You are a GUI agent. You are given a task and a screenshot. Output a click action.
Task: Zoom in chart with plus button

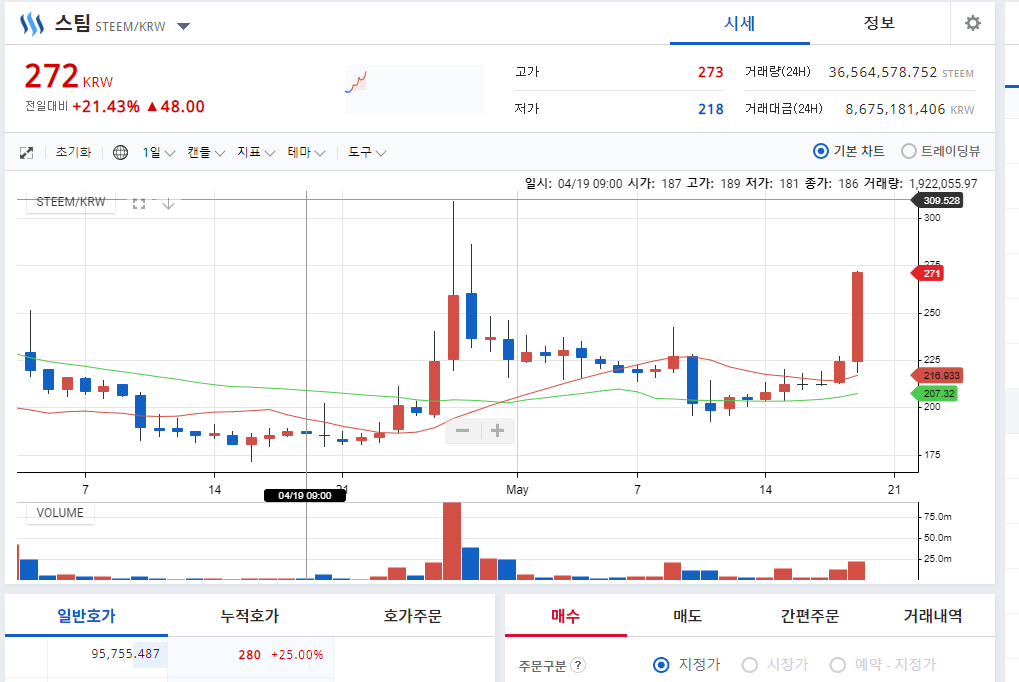point(498,430)
